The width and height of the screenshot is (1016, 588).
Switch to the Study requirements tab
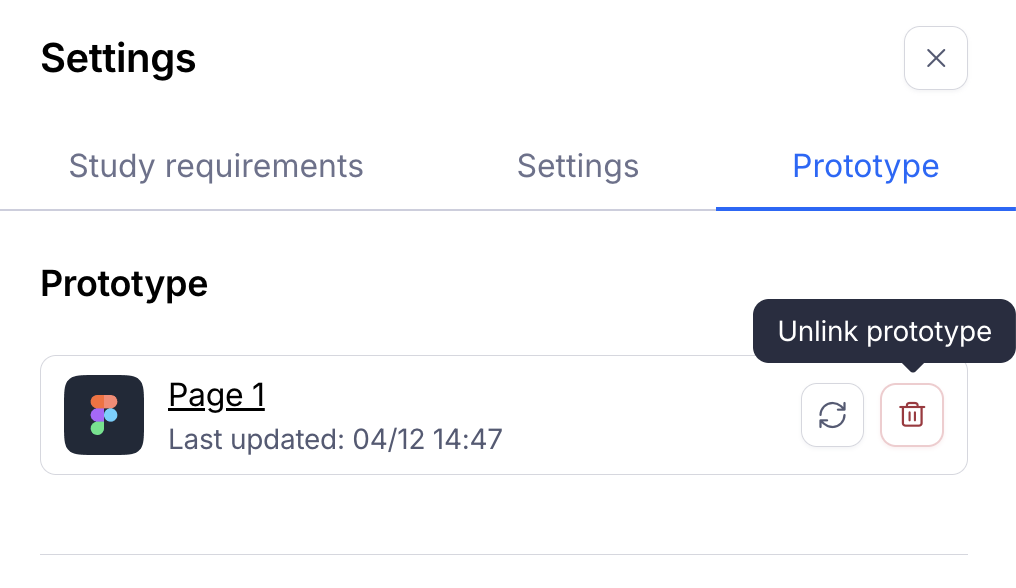click(x=216, y=166)
